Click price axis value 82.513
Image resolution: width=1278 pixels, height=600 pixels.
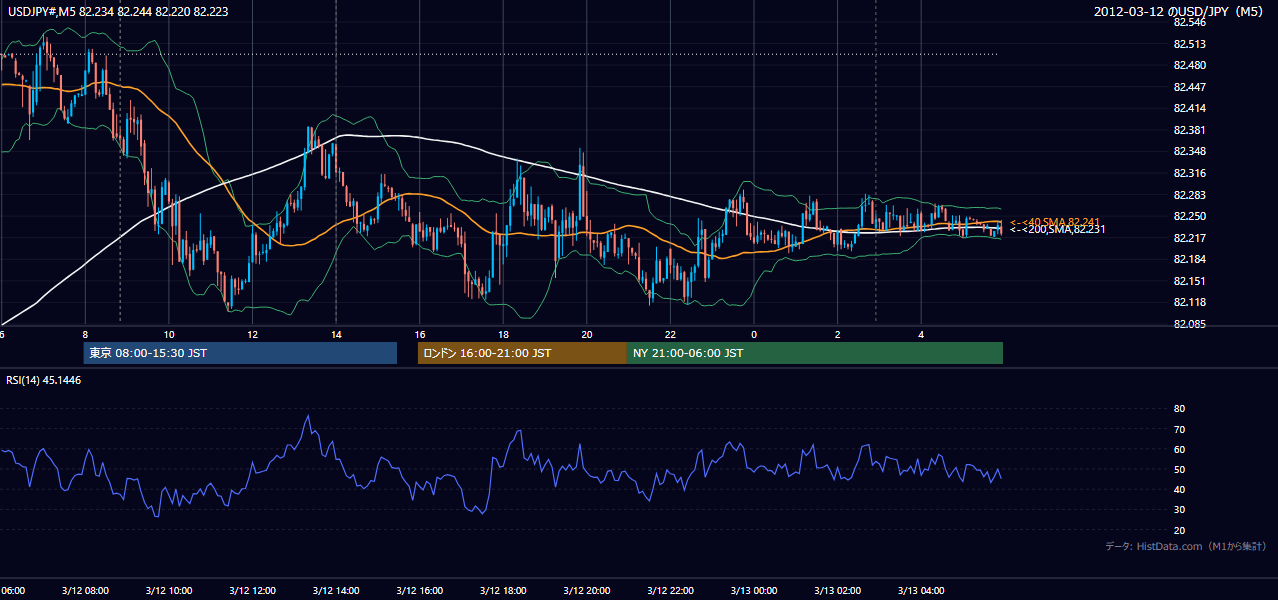(x=1189, y=43)
